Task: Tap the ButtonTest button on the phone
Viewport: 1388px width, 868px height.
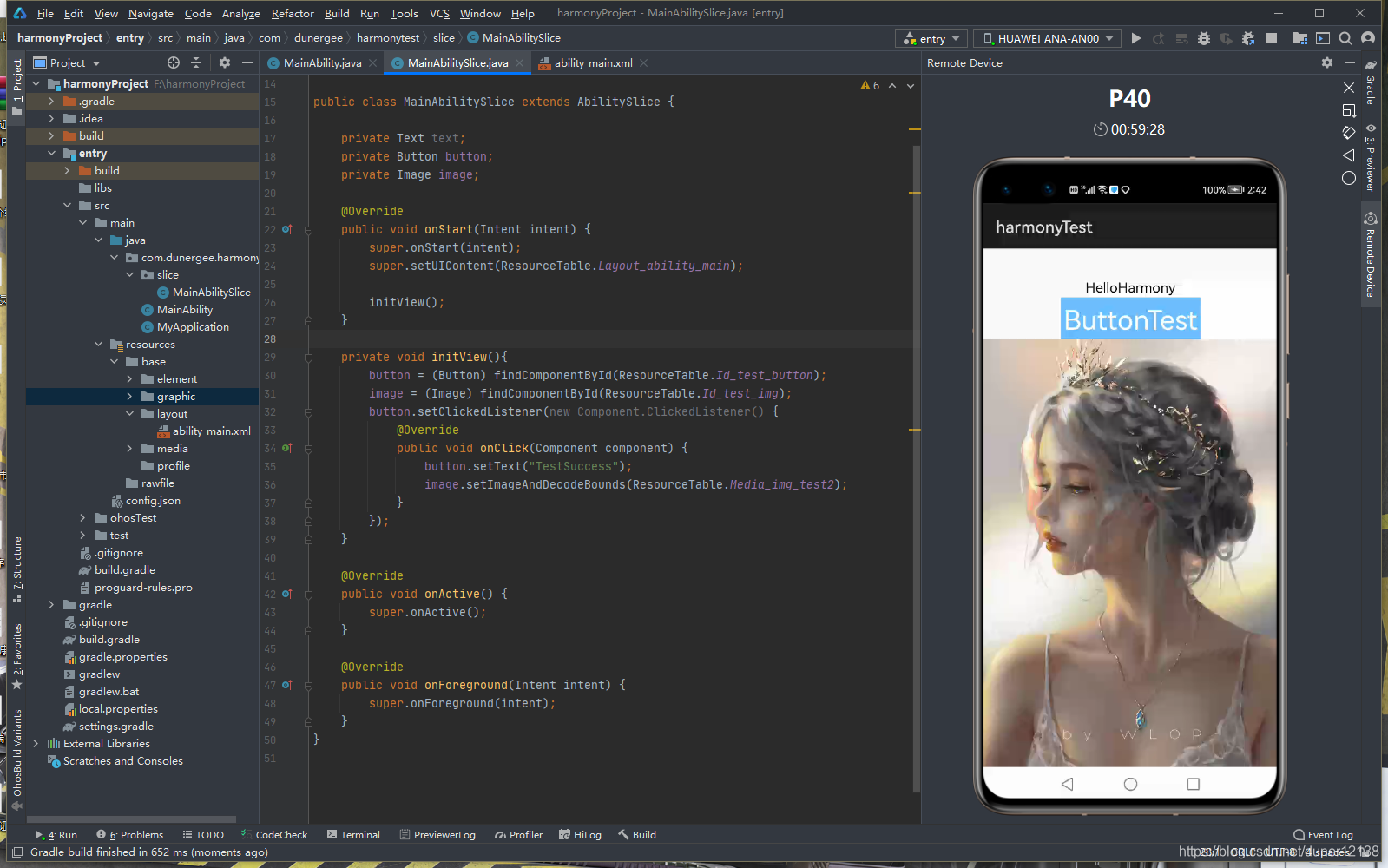Action: point(1130,319)
